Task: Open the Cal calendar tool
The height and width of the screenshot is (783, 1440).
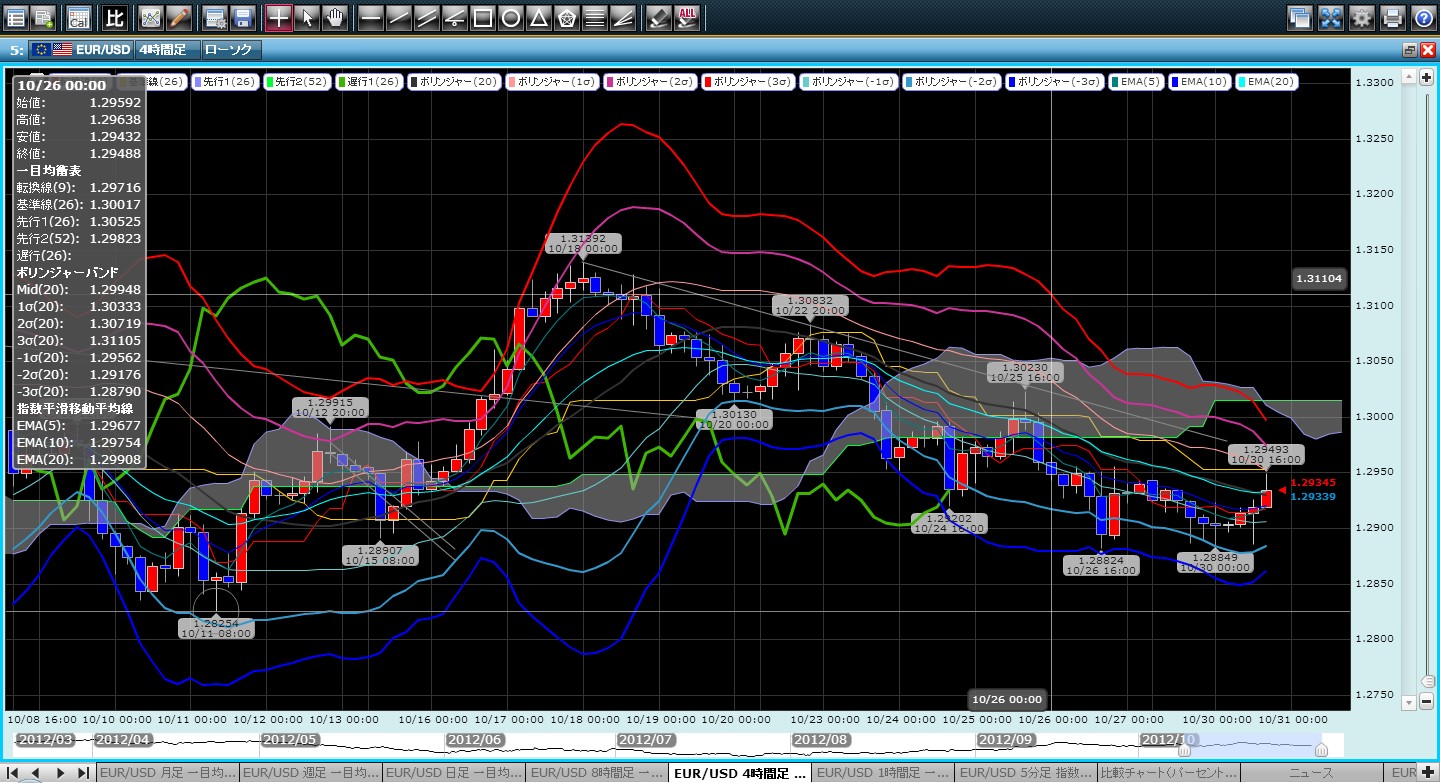Action: tap(78, 17)
